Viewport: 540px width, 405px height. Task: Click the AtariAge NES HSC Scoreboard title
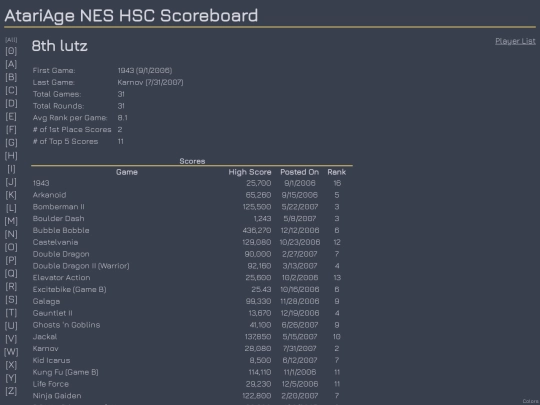click(x=131, y=15)
